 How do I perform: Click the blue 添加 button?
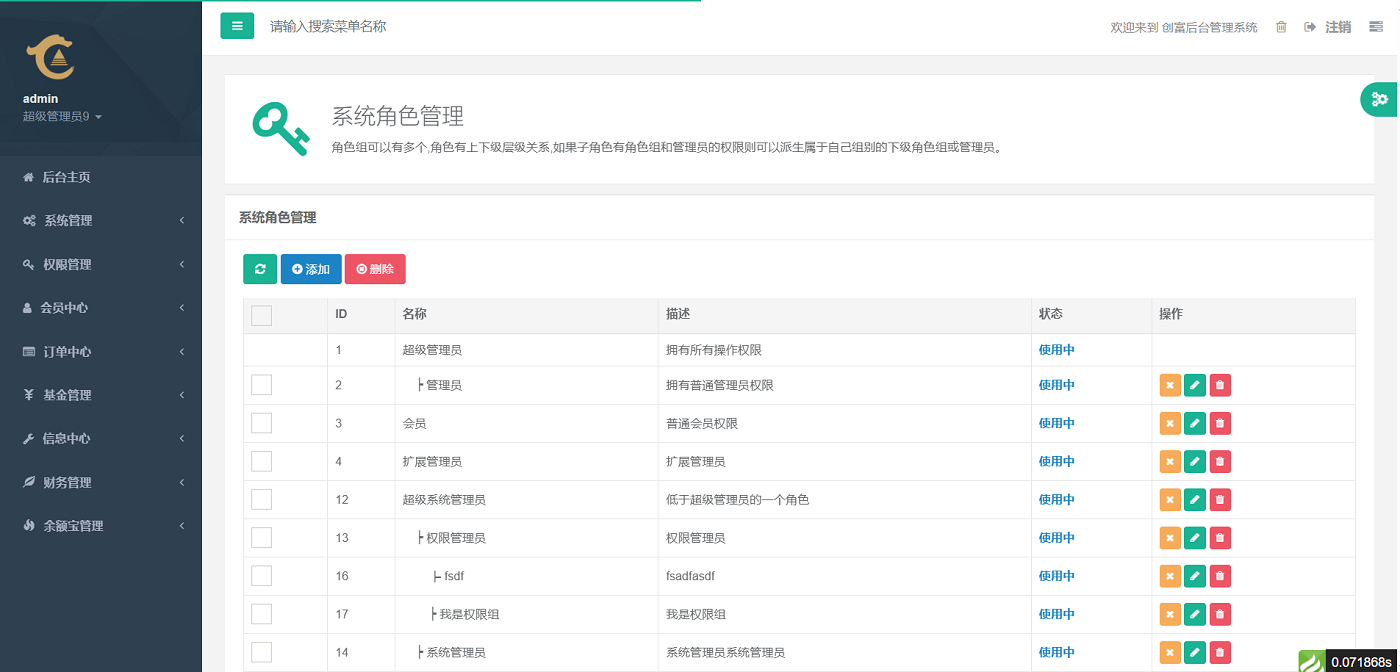[311, 269]
